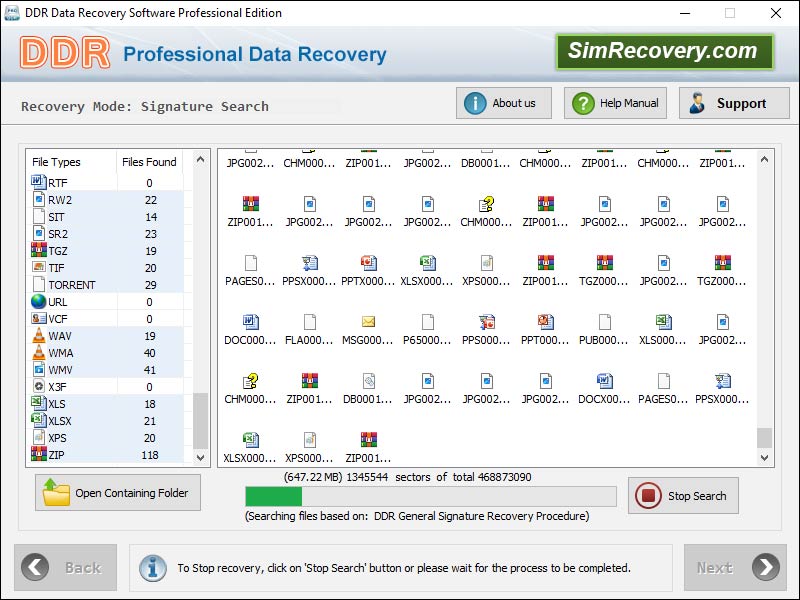Click the Next button
Screen dimensions: 800x600
[x=735, y=567]
